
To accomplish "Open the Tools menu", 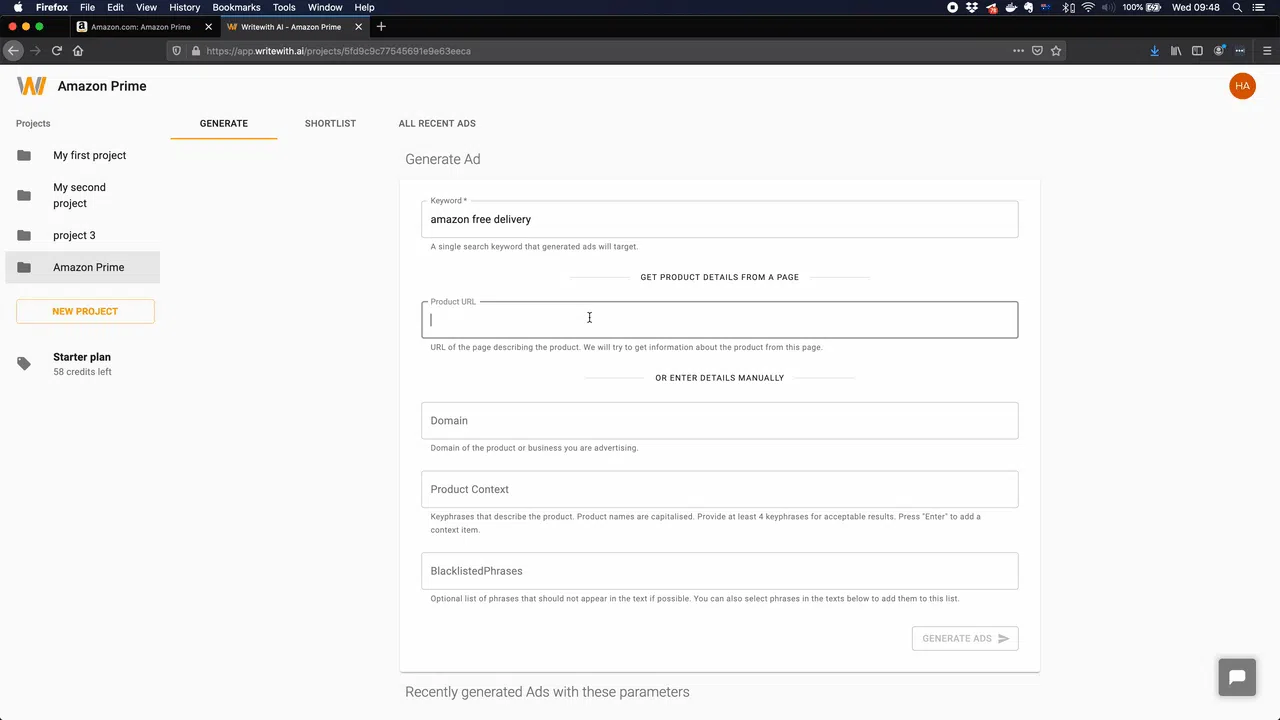I will (284, 7).
